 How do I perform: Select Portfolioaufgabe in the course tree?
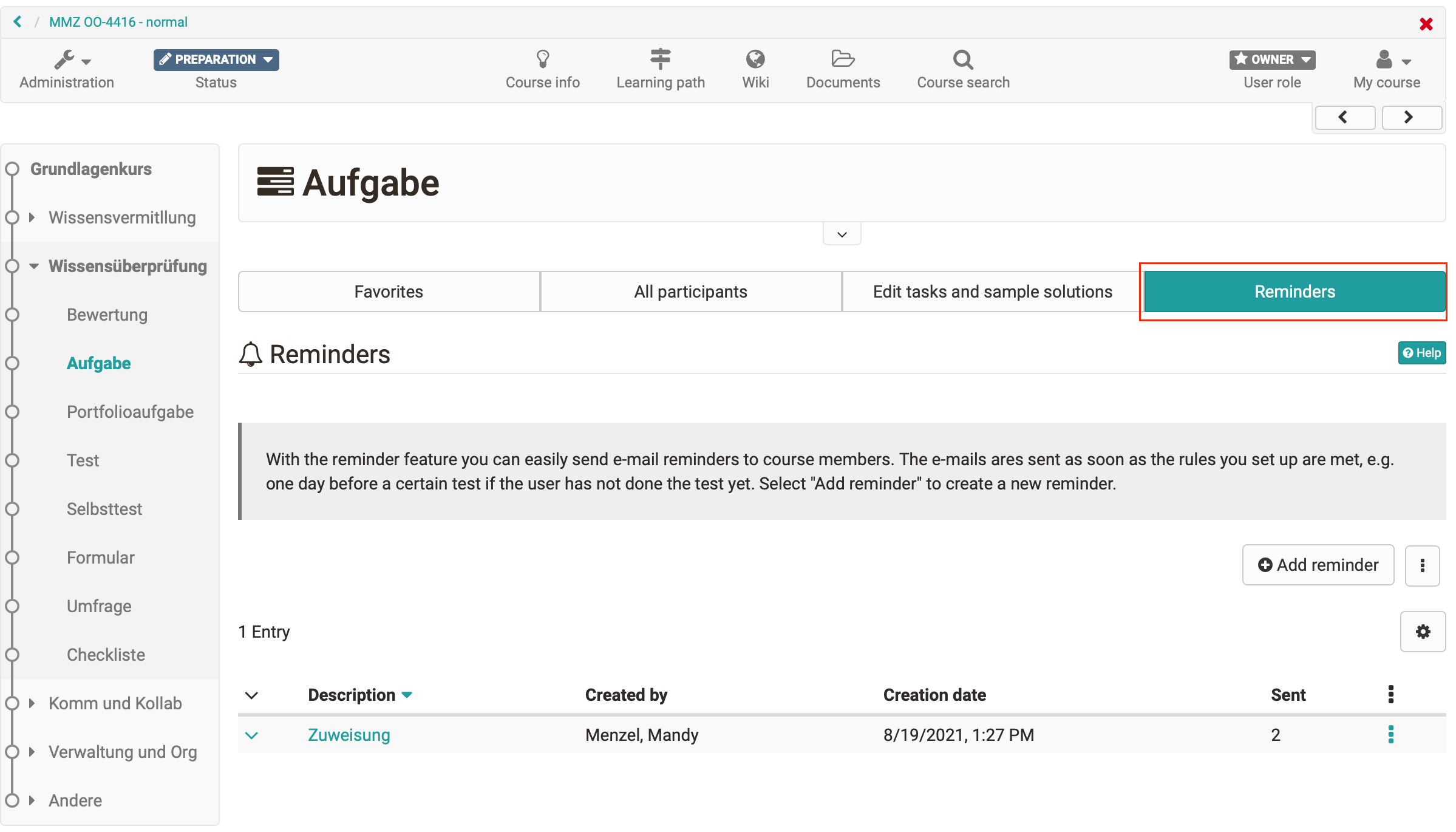[x=130, y=412]
